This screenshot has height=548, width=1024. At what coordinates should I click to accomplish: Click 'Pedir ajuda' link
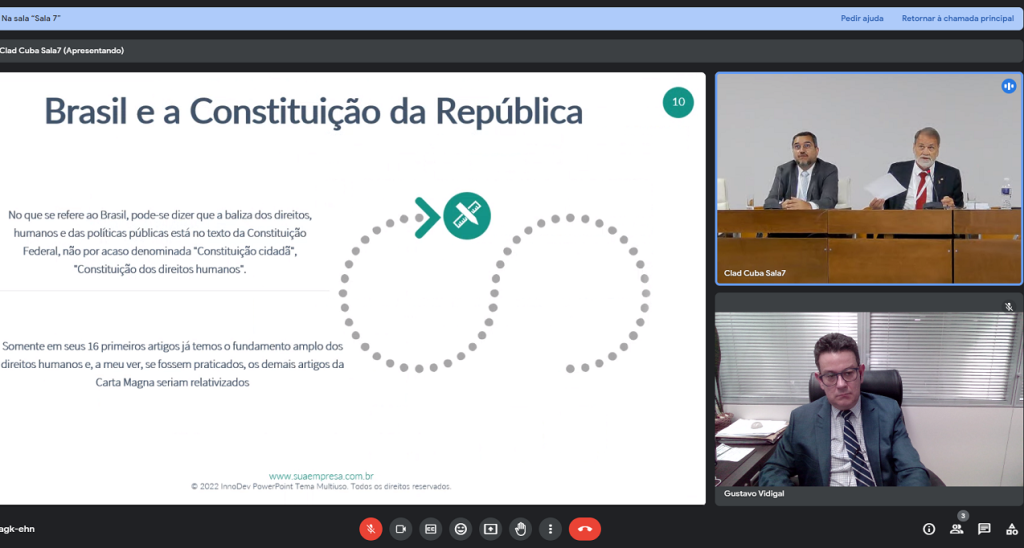[861, 18]
